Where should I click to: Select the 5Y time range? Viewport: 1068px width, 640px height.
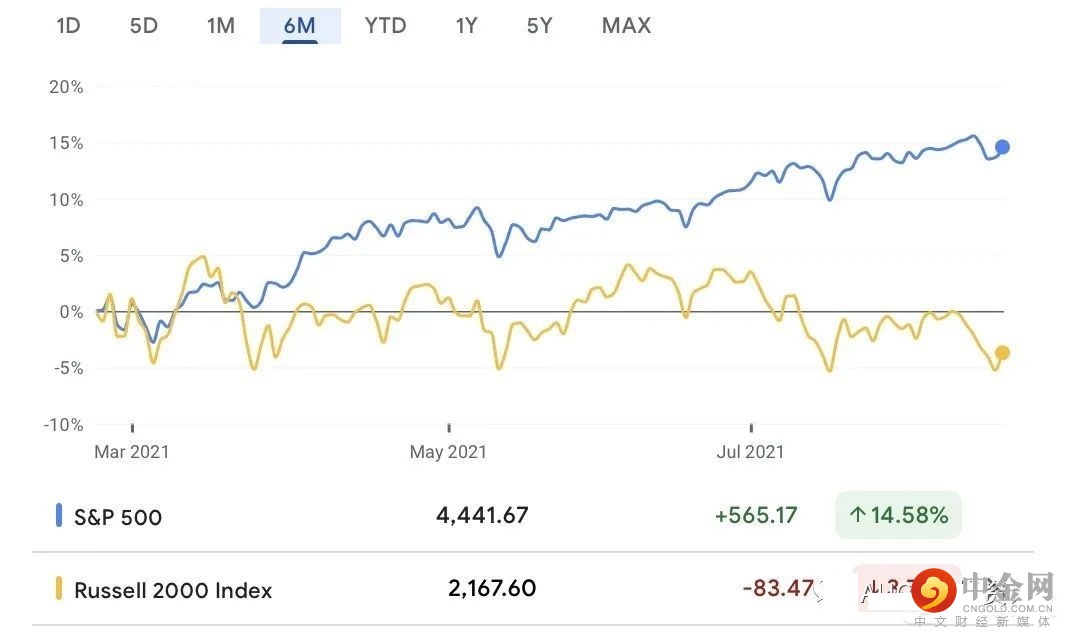(x=540, y=26)
